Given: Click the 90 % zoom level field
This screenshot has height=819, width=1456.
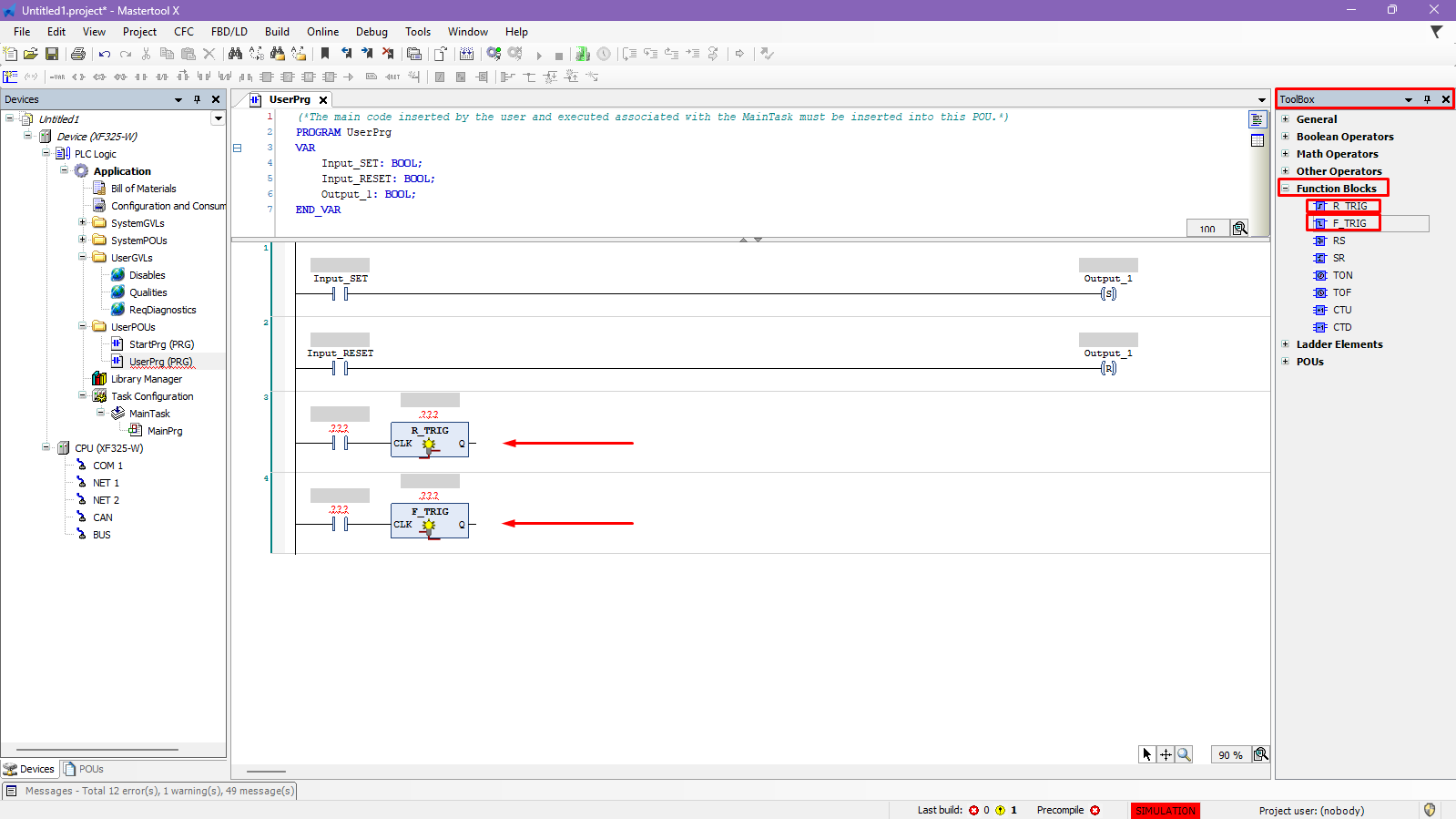Looking at the screenshot, I should [x=1230, y=755].
